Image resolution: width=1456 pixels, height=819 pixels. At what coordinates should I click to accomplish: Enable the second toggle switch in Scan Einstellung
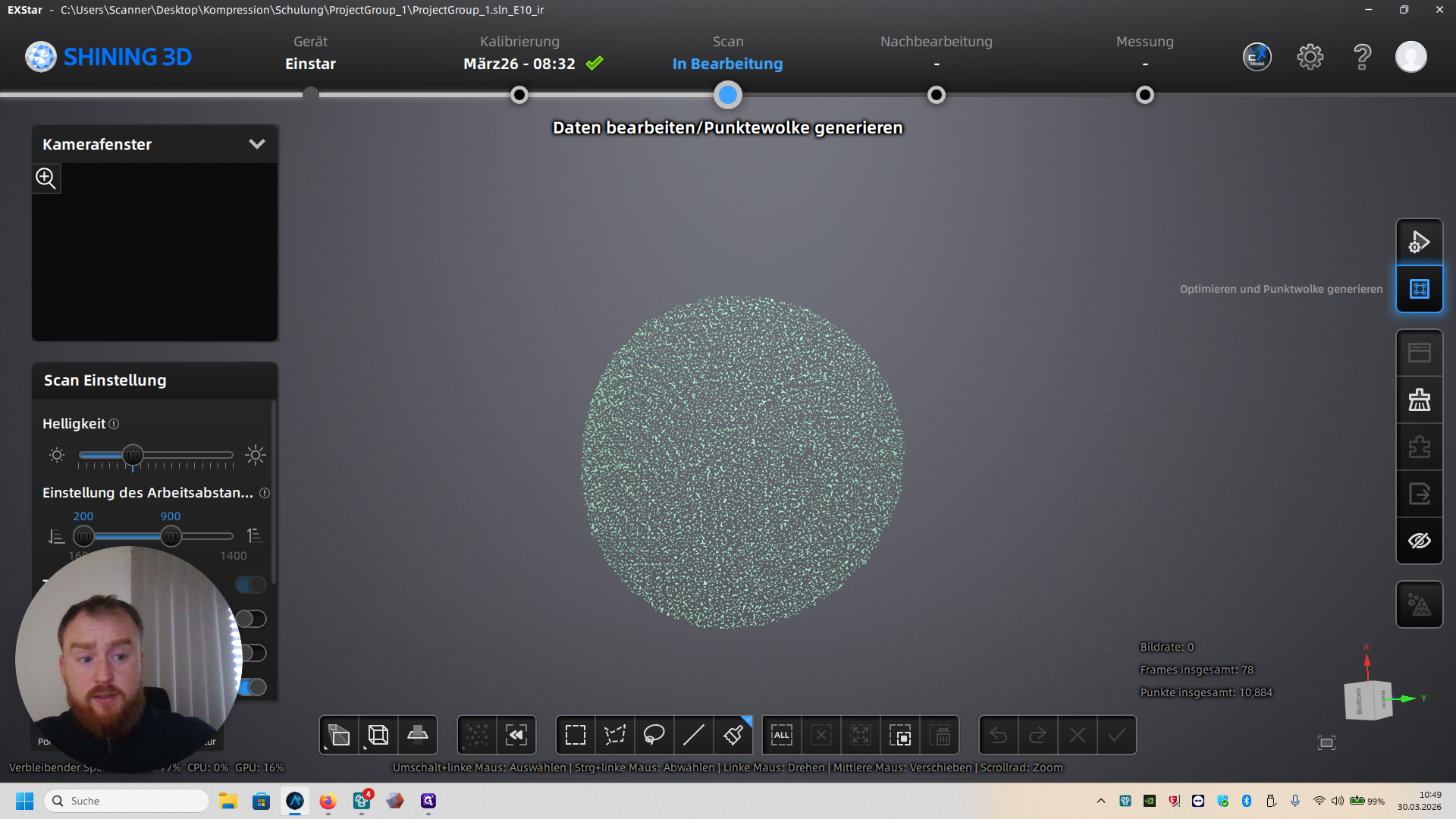pyautogui.click(x=251, y=619)
